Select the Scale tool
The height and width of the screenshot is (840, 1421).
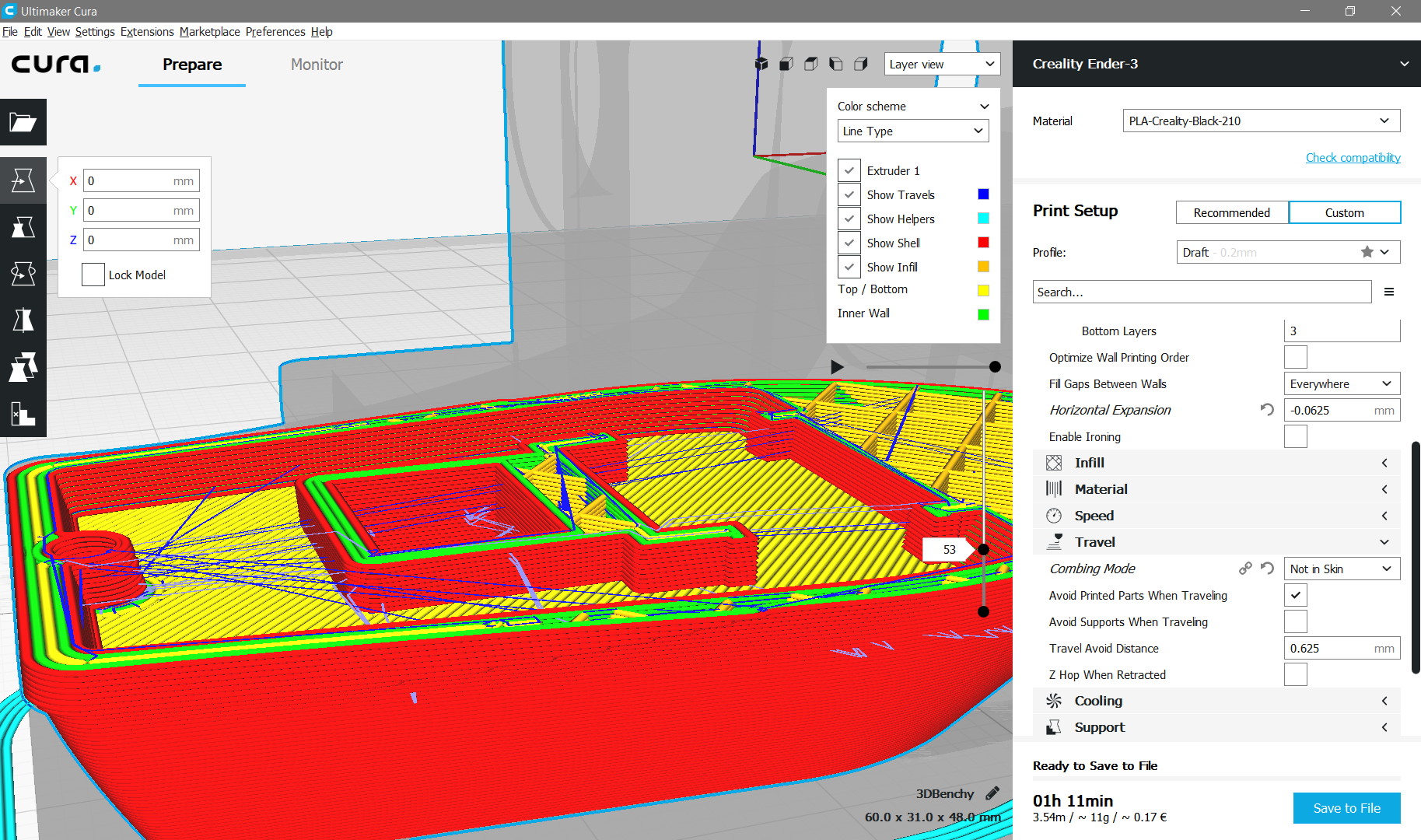point(23,227)
